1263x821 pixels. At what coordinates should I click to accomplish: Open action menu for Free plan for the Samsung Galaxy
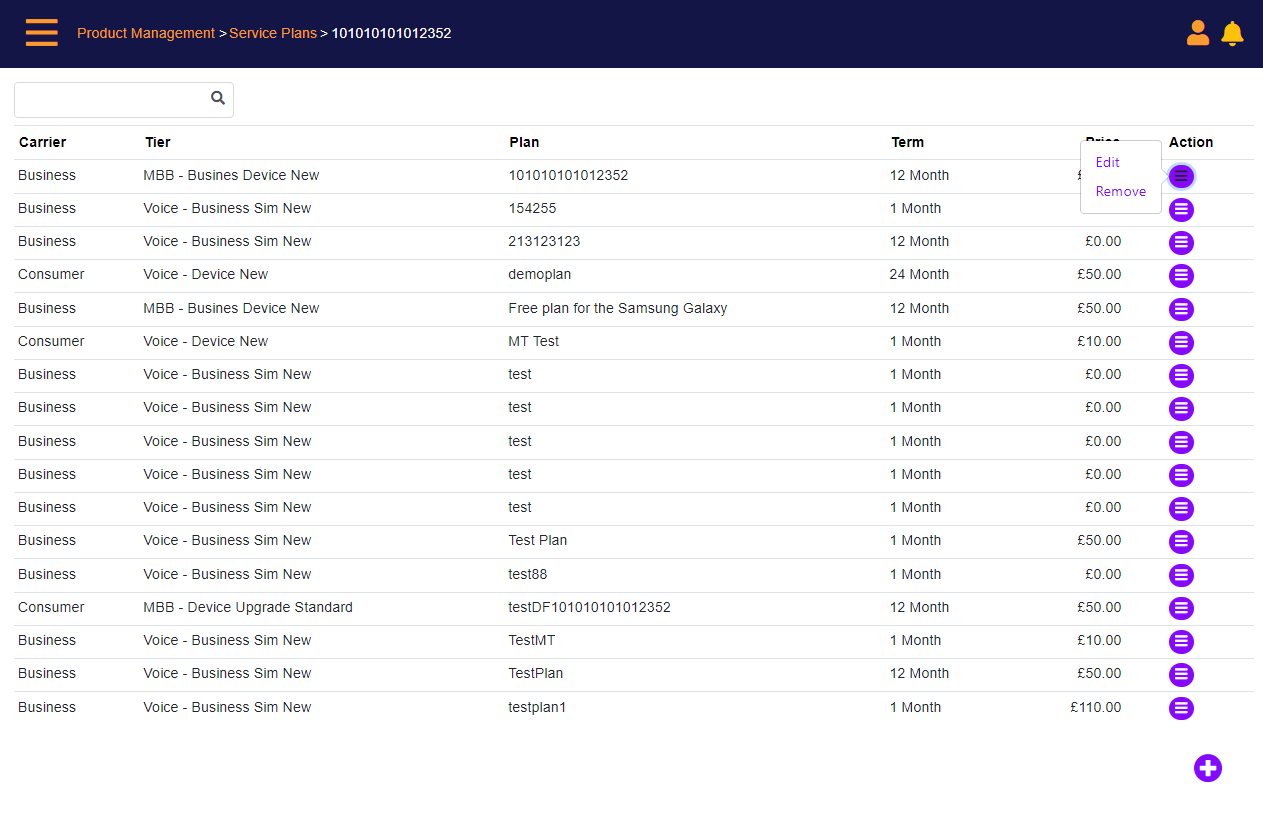1181,309
